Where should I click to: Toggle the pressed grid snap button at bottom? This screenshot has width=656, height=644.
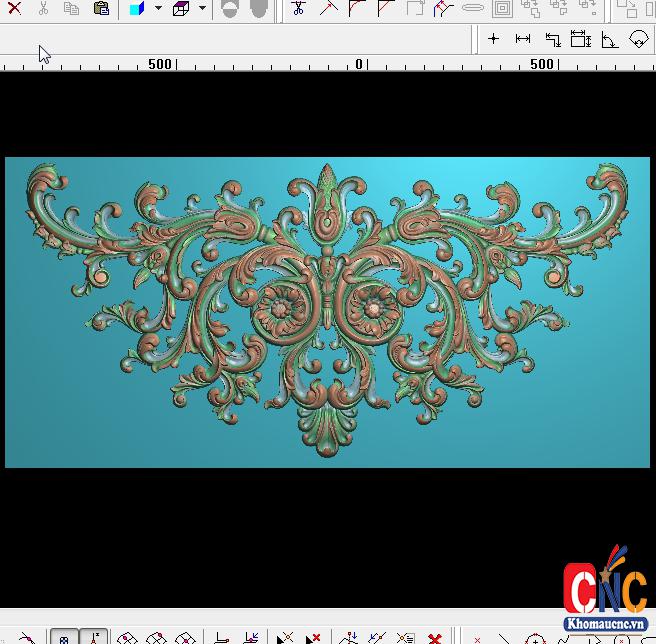pos(65,636)
